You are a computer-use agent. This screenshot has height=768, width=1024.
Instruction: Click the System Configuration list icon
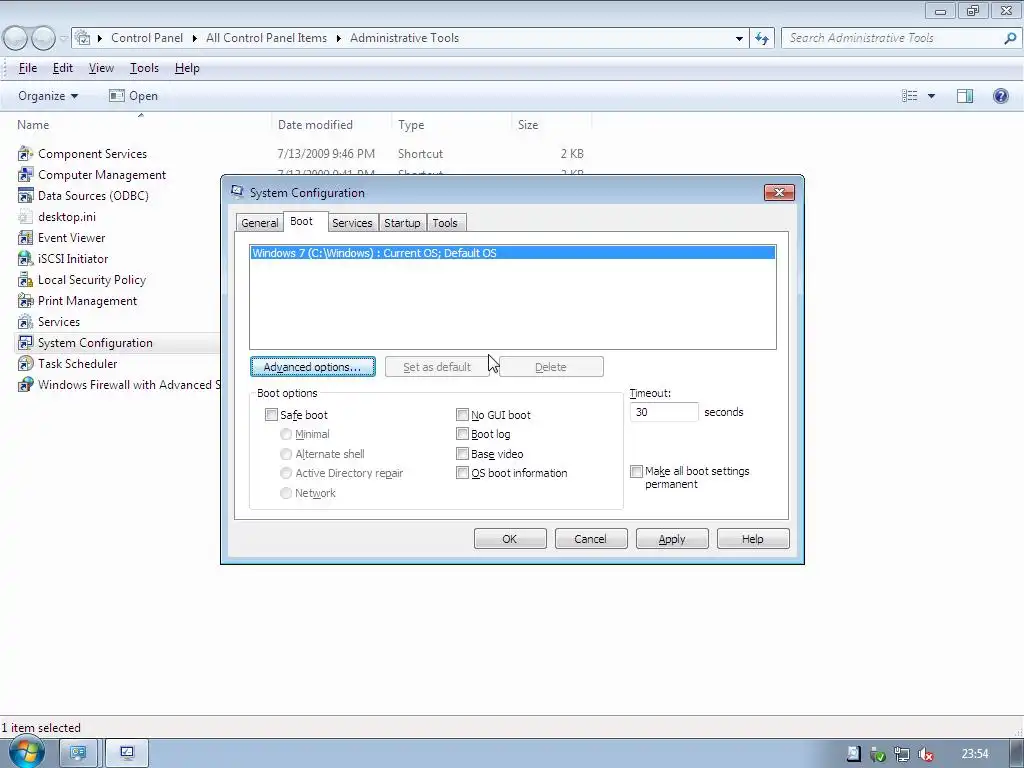pos(25,343)
